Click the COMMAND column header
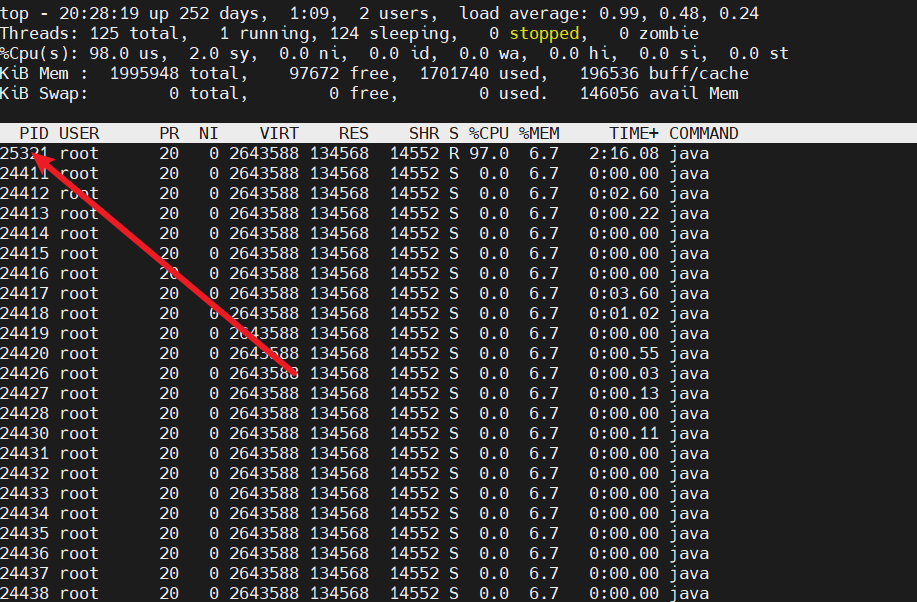The height and width of the screenshot is (602, 917). pyautogui.click(x=704, y=133)
